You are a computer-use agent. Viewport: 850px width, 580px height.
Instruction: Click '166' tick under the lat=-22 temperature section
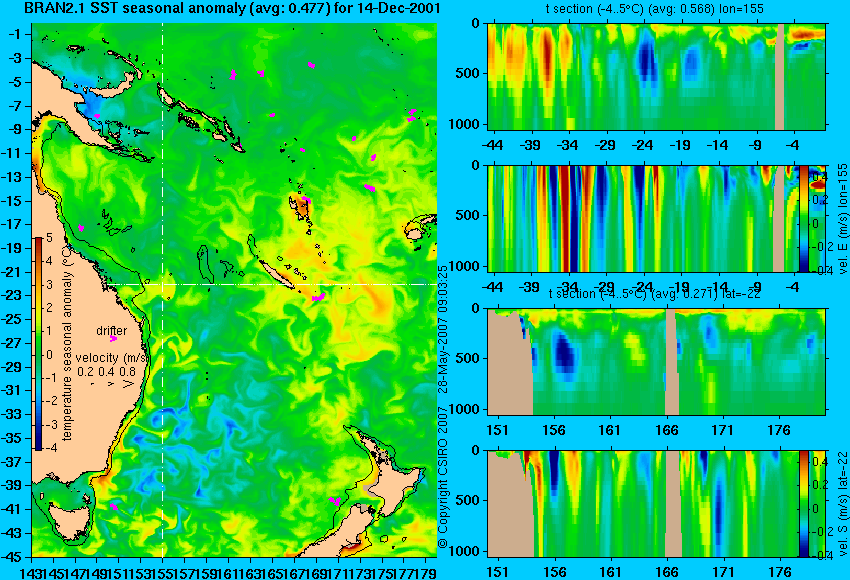tap(666, 430)
